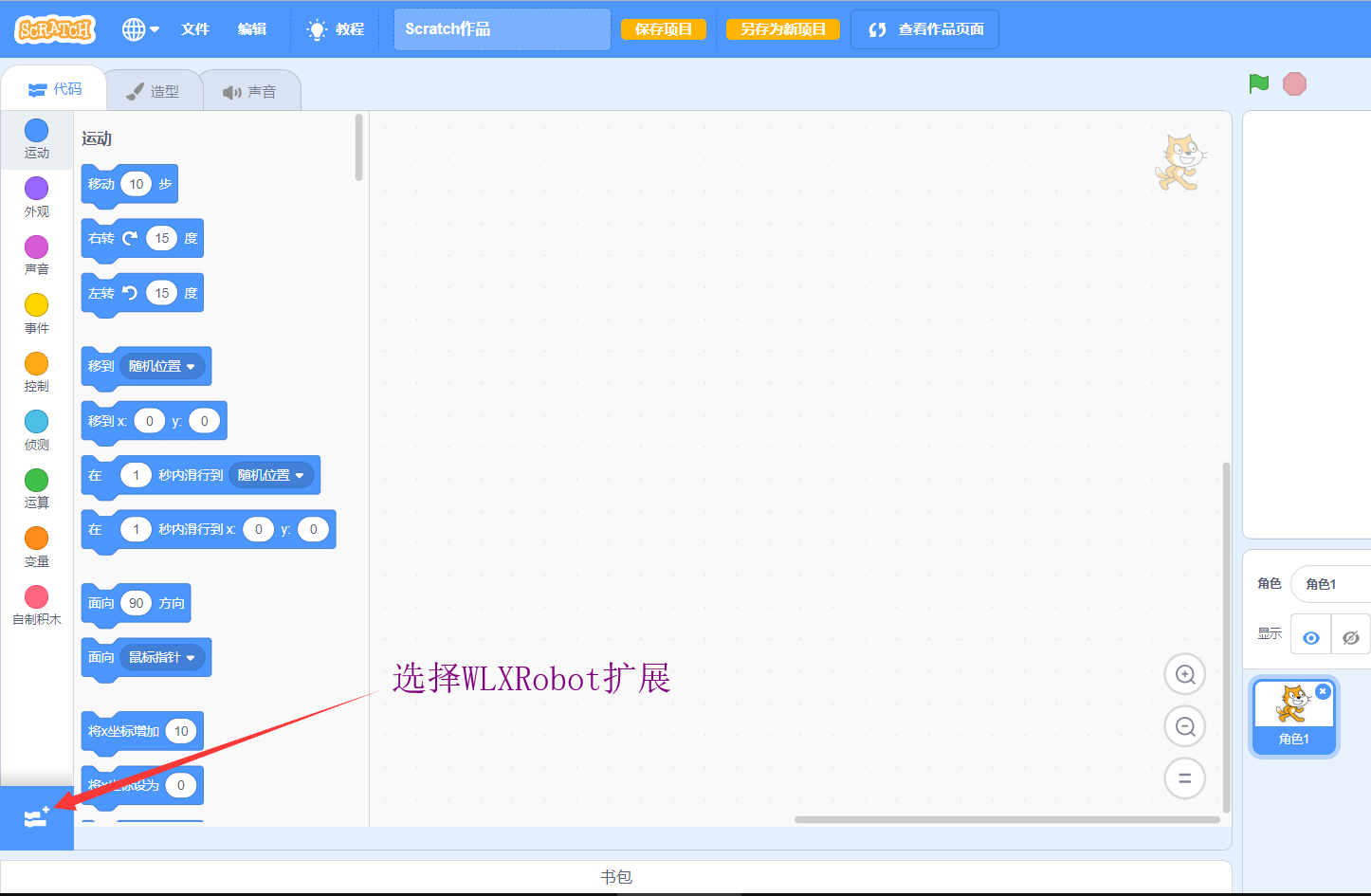Screen dimensions: 1371x896
Task: Click the add extension button
Action: [x=37, y=817]
